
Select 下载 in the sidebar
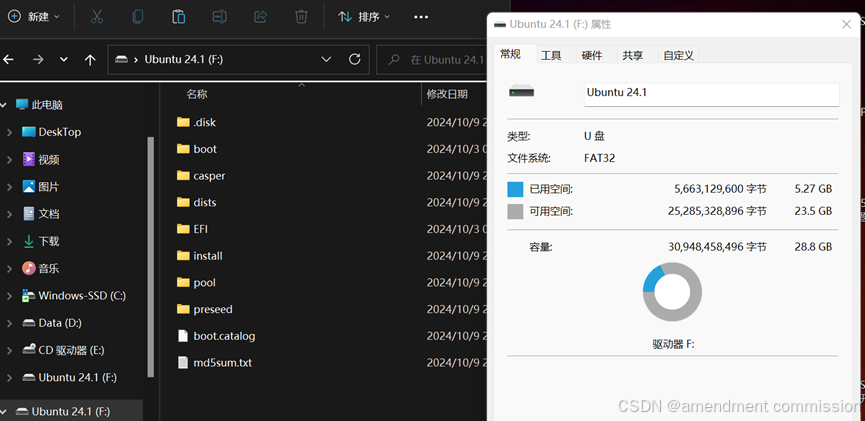pyautogui.click(x=41, y=241)
